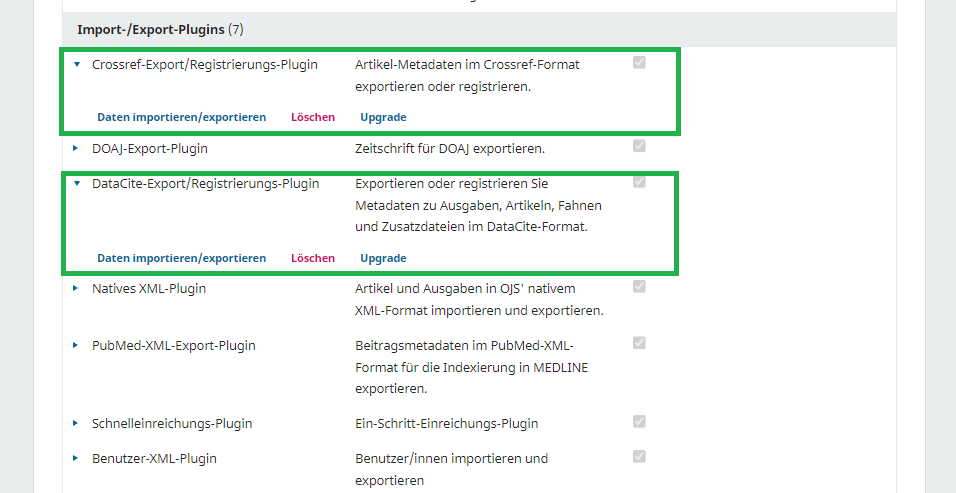Toggle the DOAJ-Export-Plugin checkbox
This screenshot has width=956, height=493.
coord(639,147)
